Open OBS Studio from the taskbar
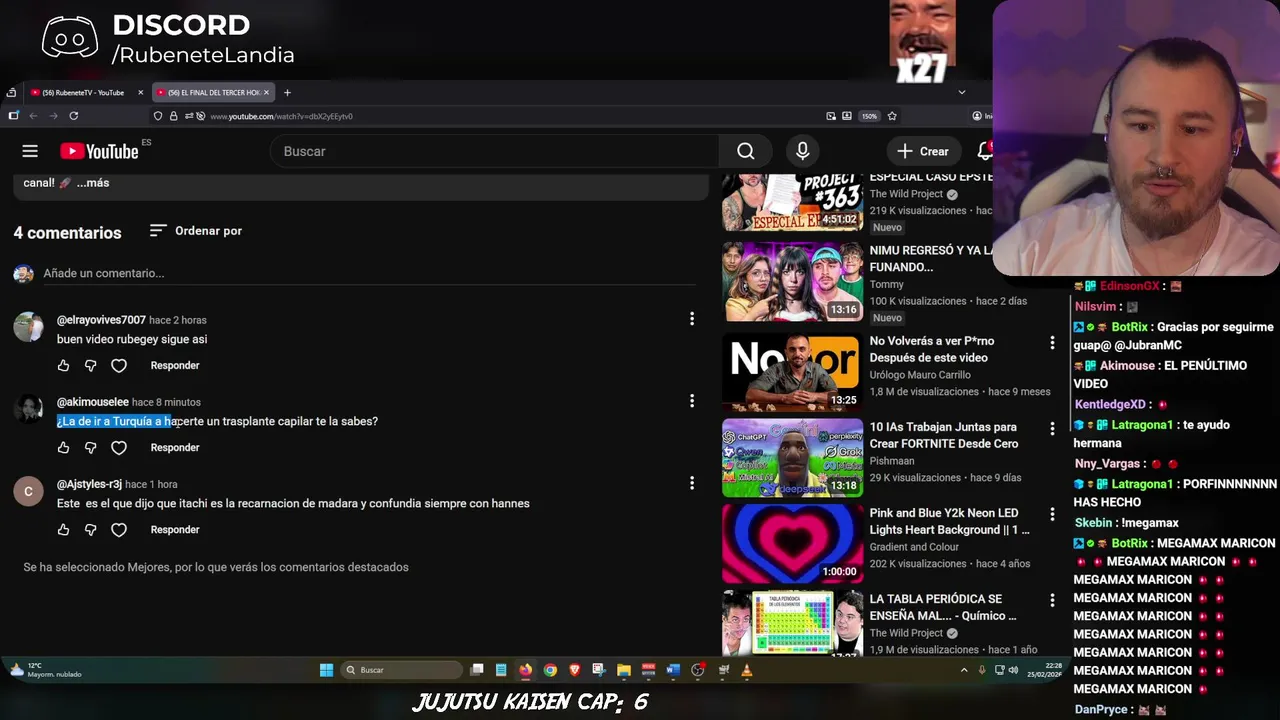This screenshot has height=720, width=1280. 698,670
